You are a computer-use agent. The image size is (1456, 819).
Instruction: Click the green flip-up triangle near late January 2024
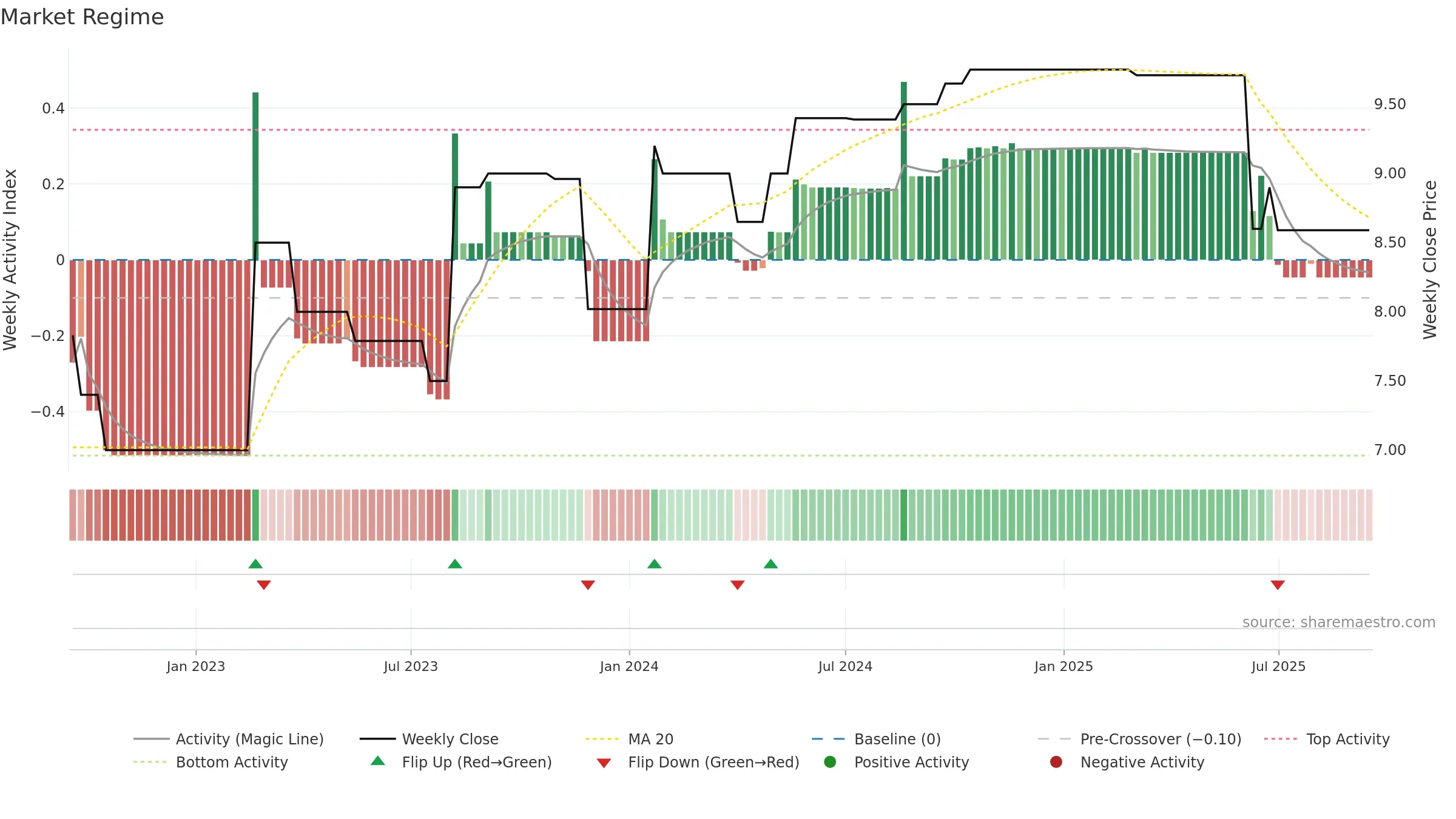[x=654, y=564]
